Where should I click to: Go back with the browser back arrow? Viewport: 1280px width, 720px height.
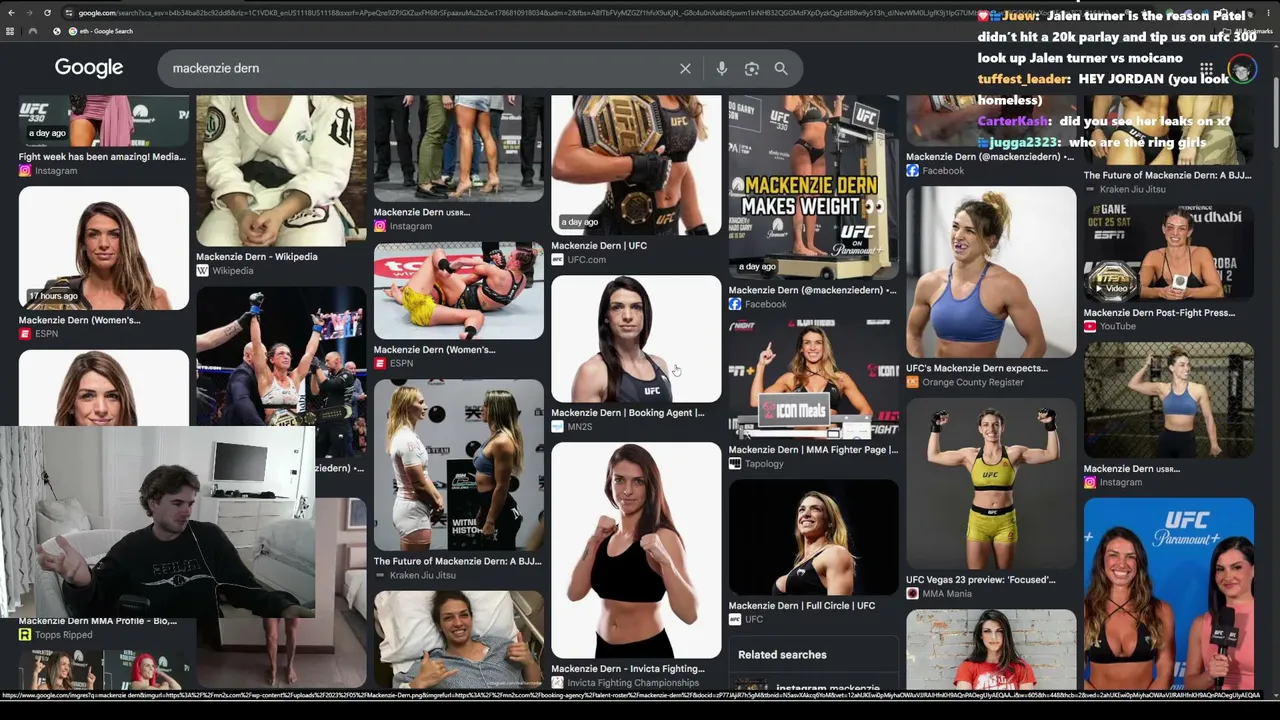[12, 13]
